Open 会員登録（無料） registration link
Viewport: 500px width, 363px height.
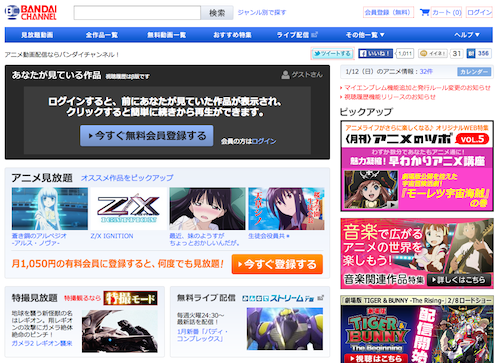[388, 12]
